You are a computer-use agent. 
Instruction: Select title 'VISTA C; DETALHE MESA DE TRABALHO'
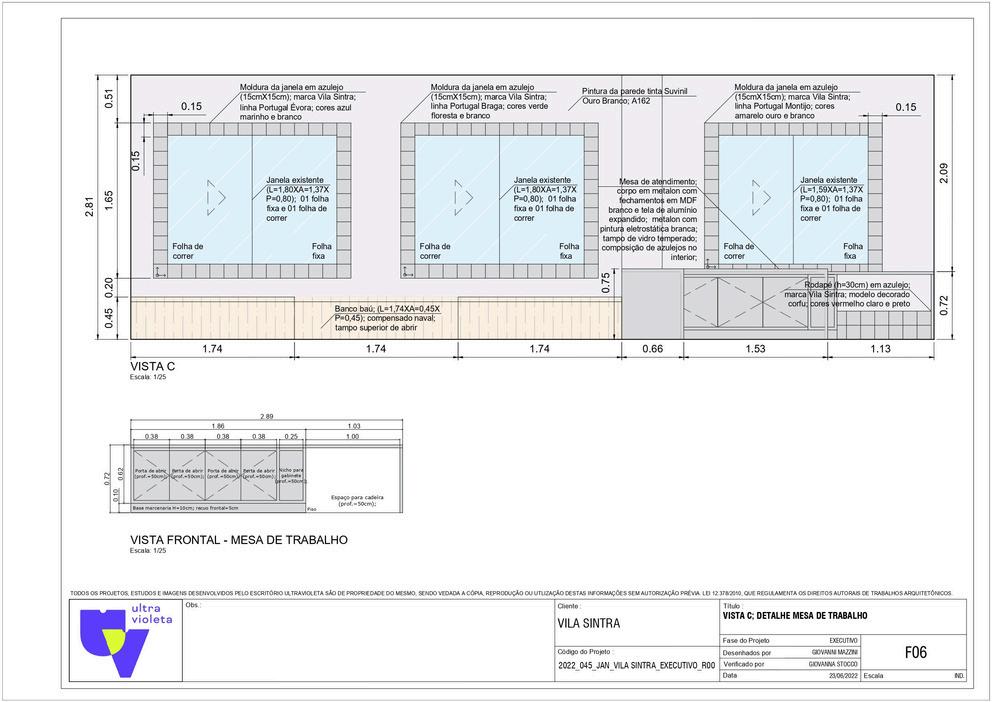pos(795,616)
